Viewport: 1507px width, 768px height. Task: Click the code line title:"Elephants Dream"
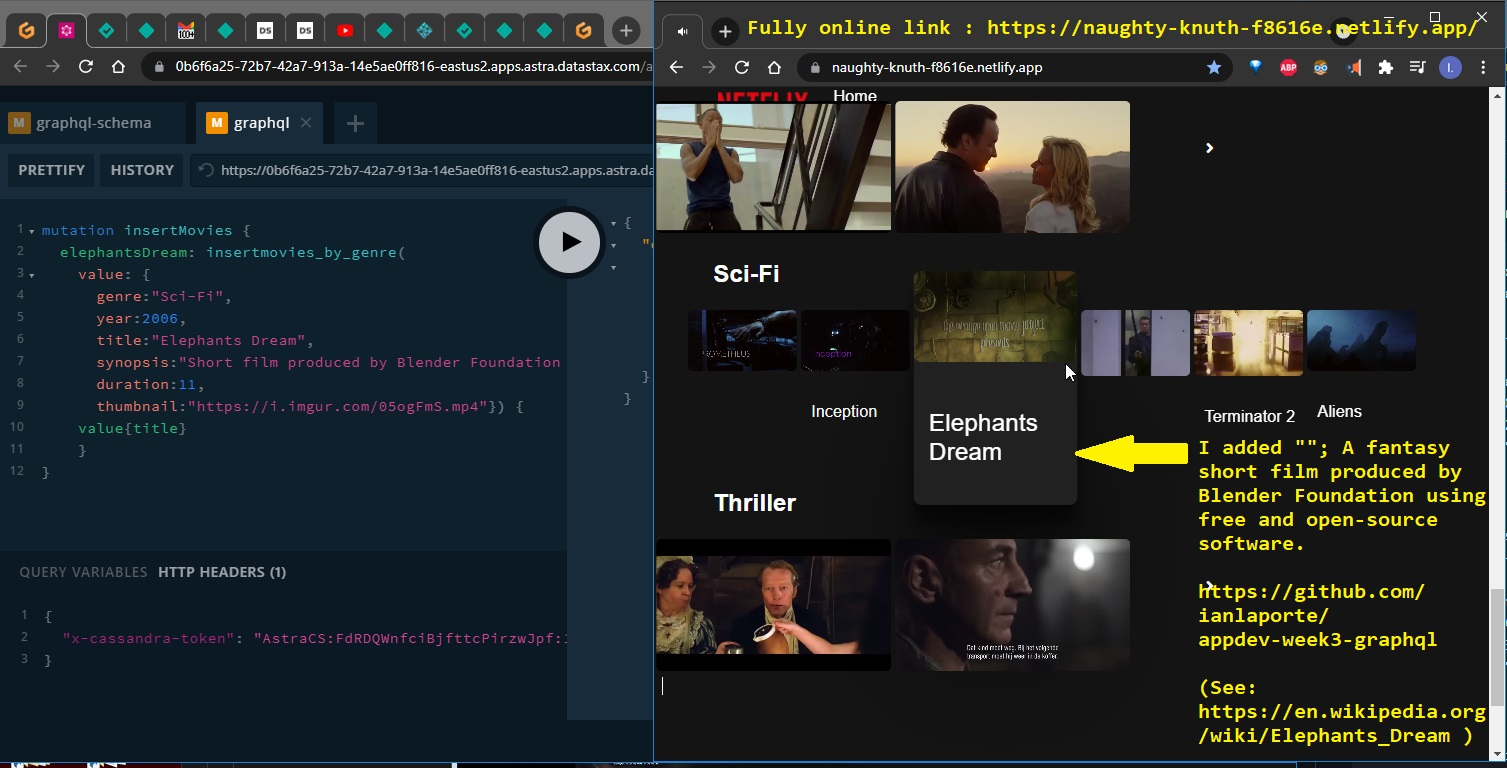pyautogui.click(x=205, y=340)
